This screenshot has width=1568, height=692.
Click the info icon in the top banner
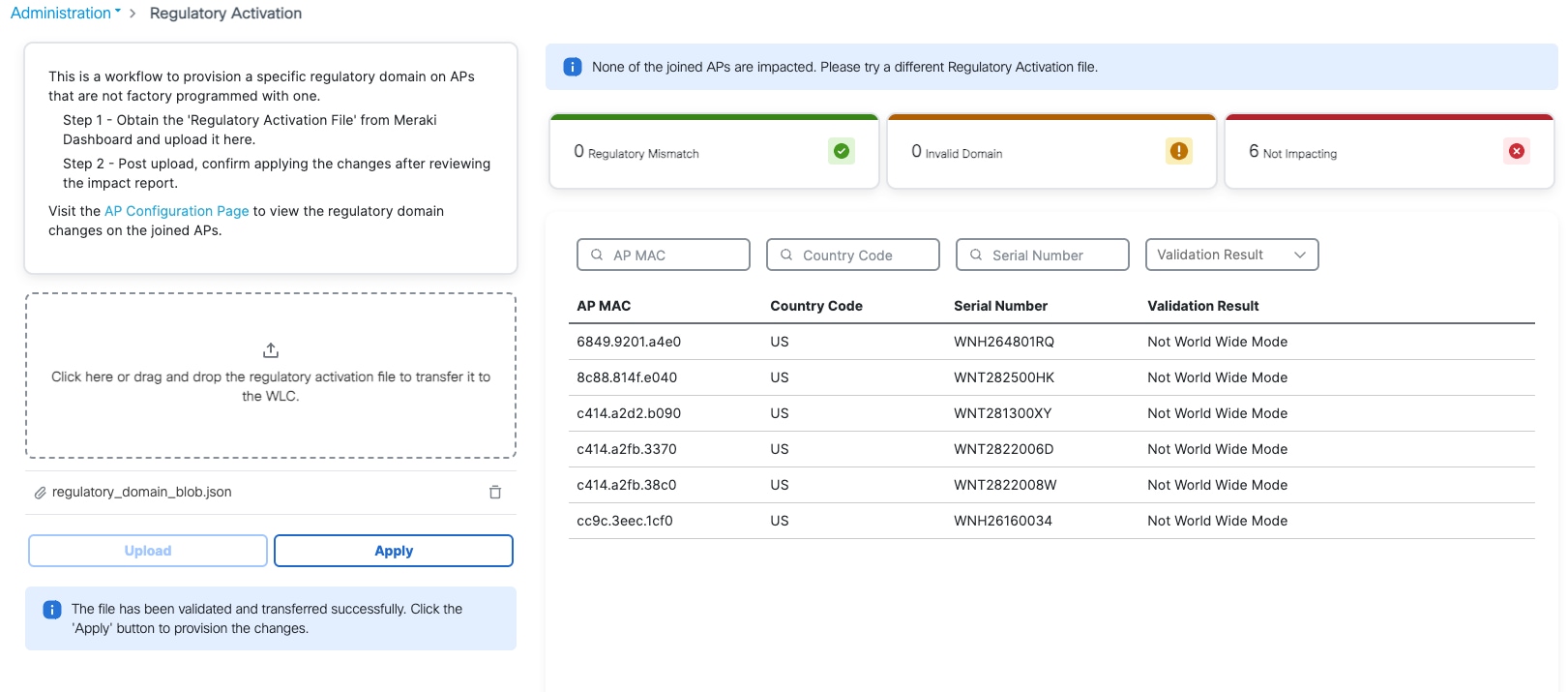coord(573,67)
